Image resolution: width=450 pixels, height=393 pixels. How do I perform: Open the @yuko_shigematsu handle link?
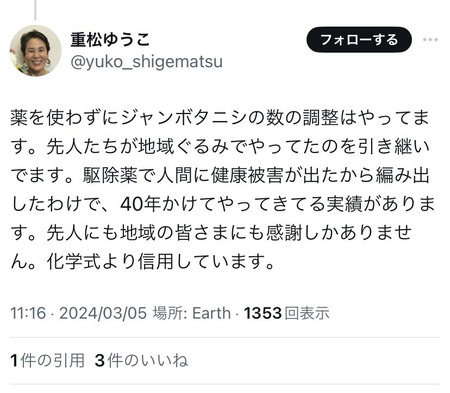point(146,62)
